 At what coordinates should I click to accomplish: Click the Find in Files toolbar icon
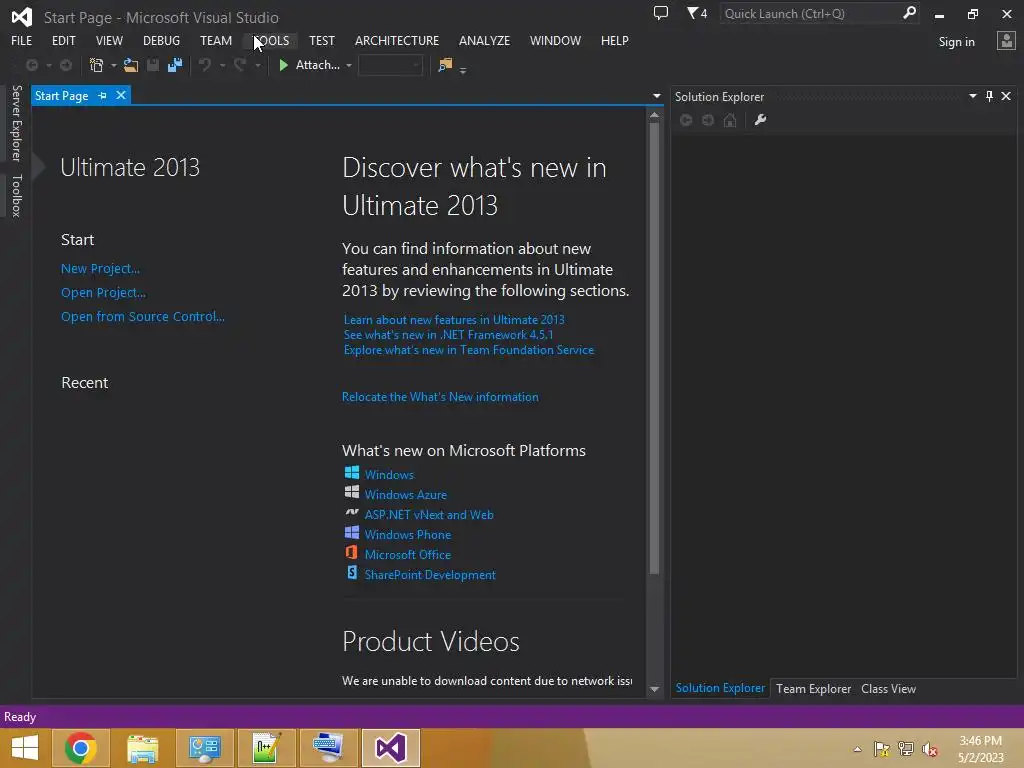445,65
